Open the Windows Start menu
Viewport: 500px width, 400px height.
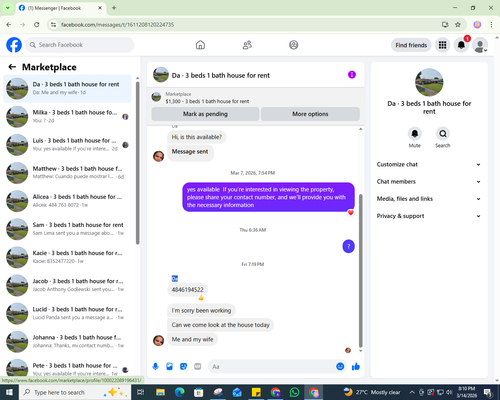[x=9, y=392]
